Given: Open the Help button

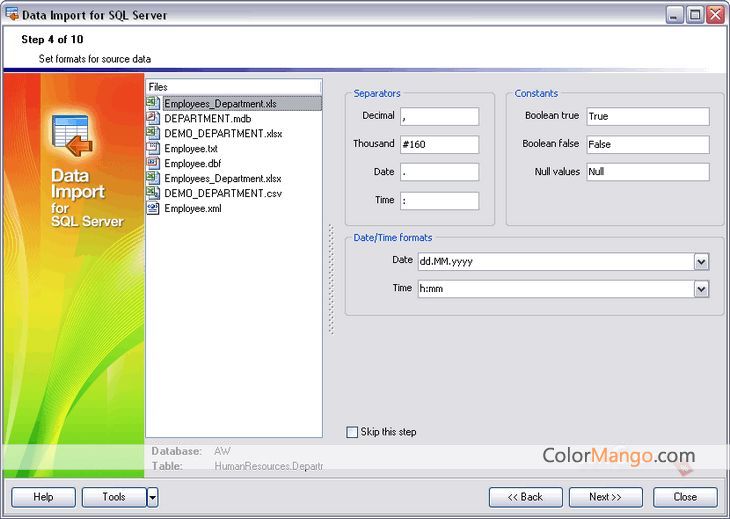Looking at the screenshot, I should click(43, 497).
